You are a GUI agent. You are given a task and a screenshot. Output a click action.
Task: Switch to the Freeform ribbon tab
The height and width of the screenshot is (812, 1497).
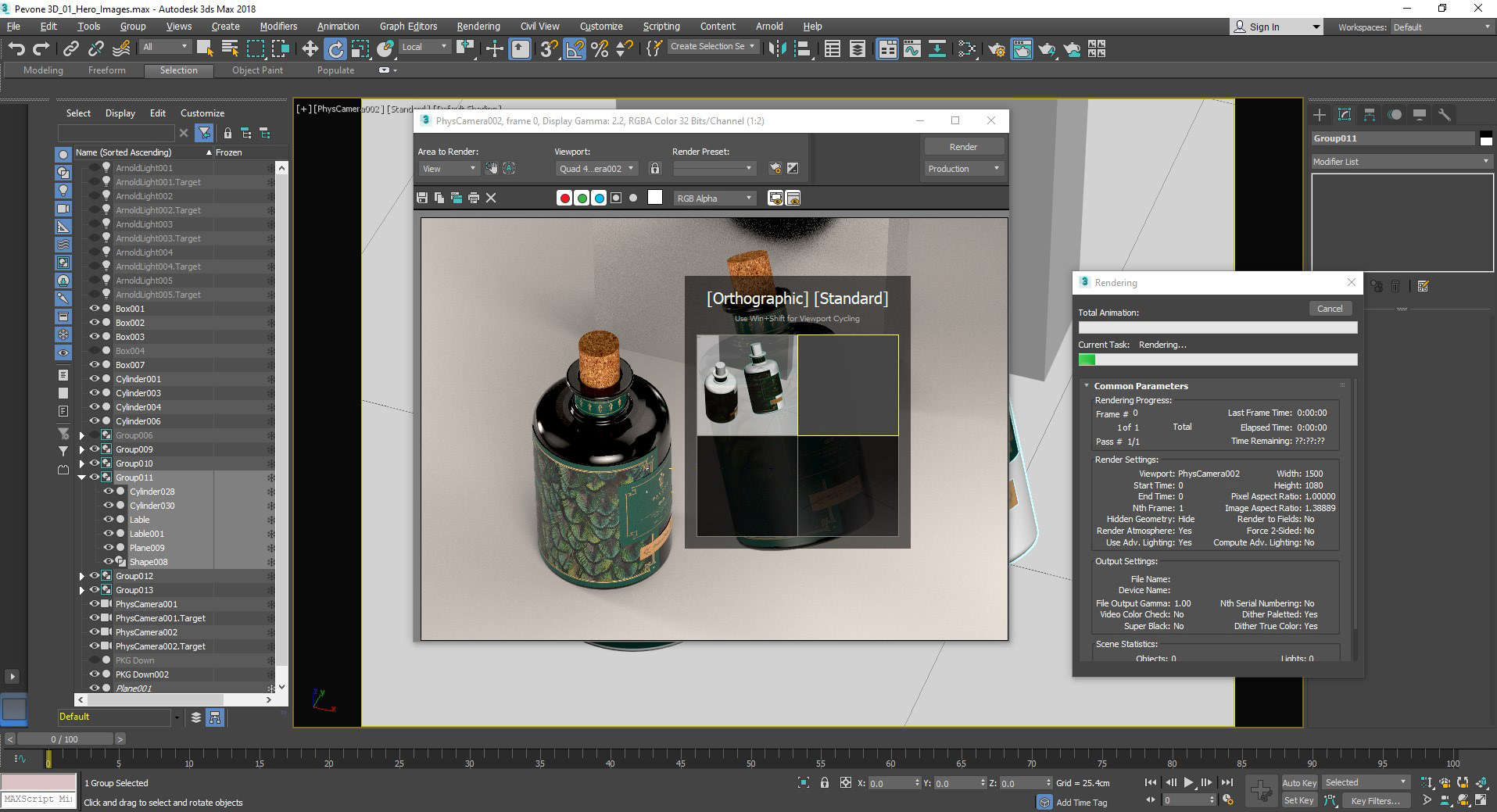(x=107, y=70)
